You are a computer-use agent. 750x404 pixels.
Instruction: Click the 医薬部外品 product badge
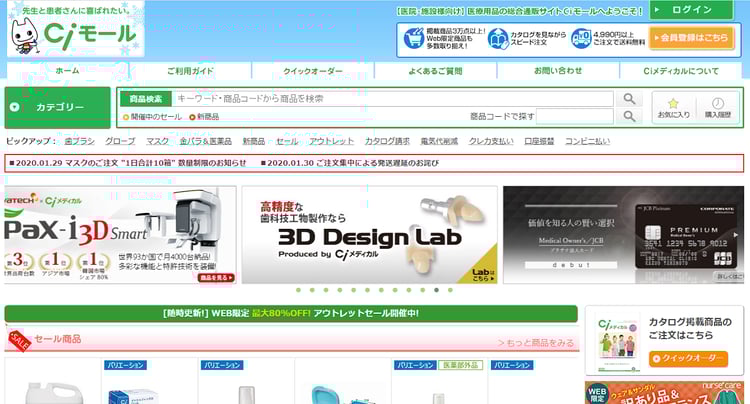click(x=460, y=365)
